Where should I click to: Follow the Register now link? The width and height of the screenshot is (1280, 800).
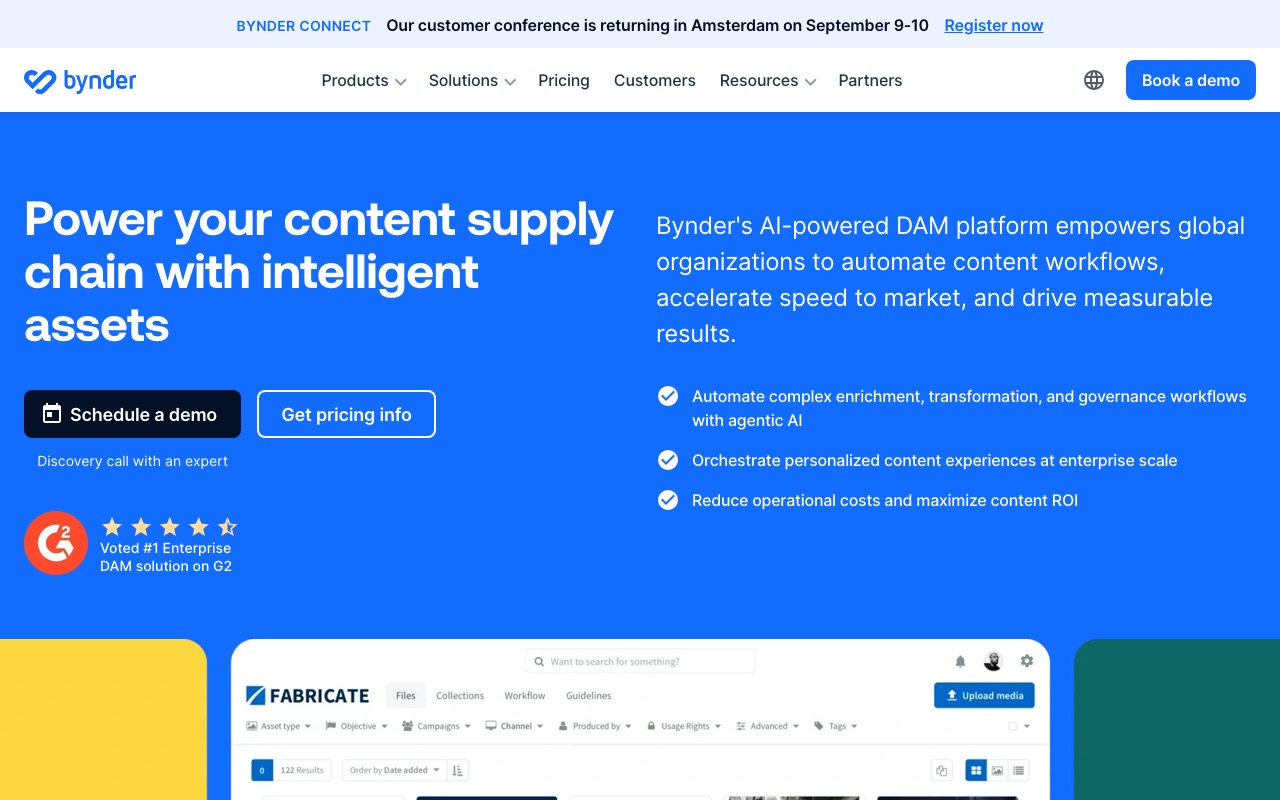coord(994,25)
